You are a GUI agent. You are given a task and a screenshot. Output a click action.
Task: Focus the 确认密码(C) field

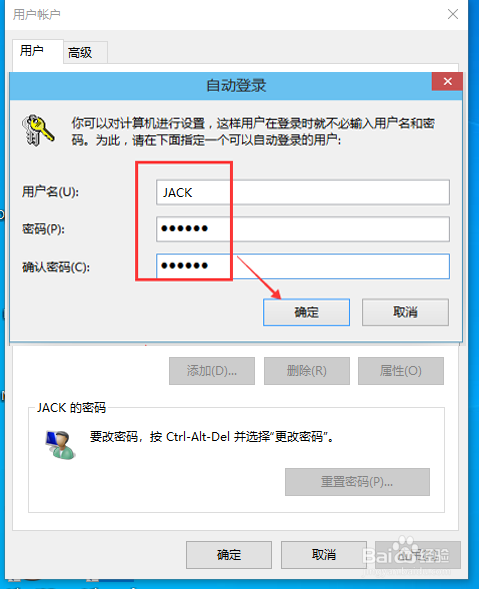303,266
